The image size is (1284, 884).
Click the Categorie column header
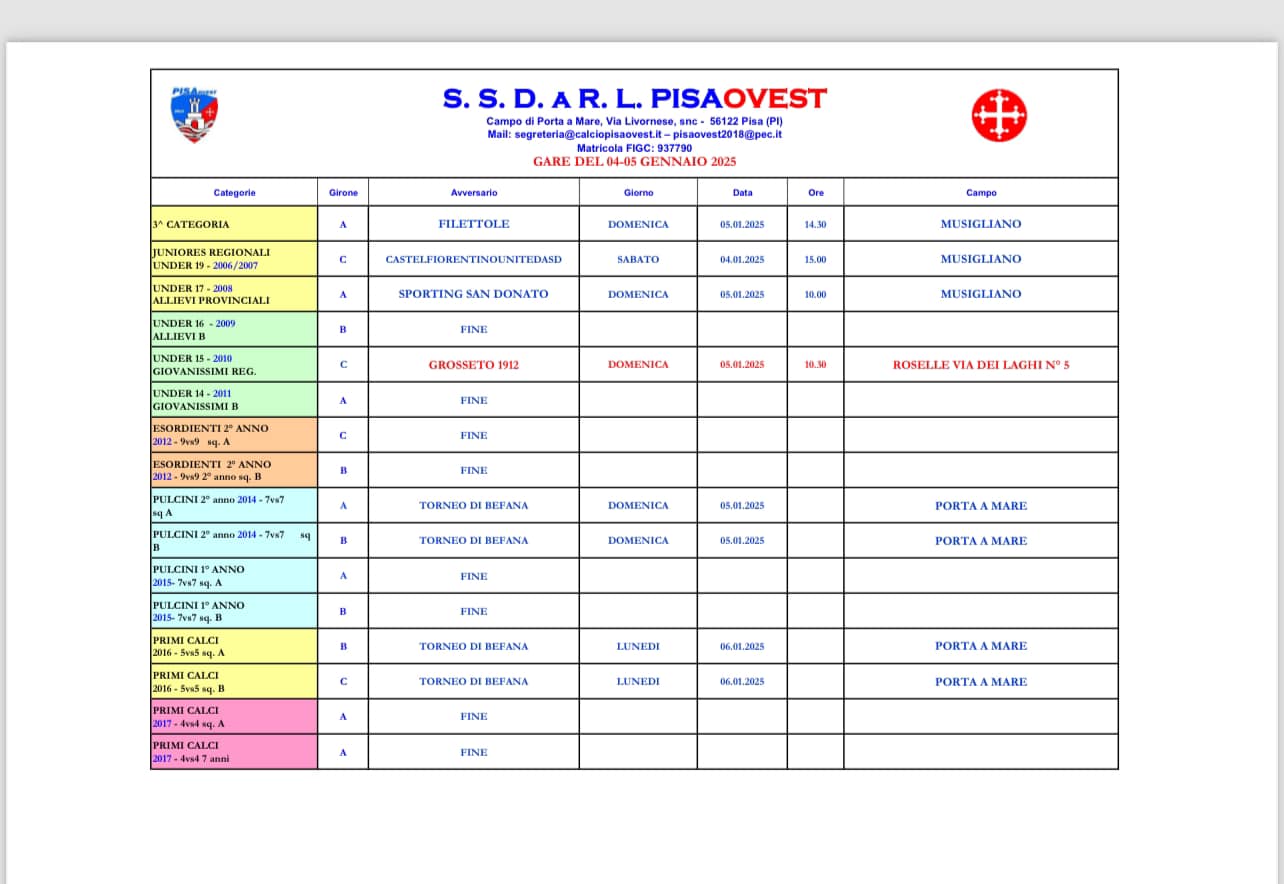click(234, 192)
